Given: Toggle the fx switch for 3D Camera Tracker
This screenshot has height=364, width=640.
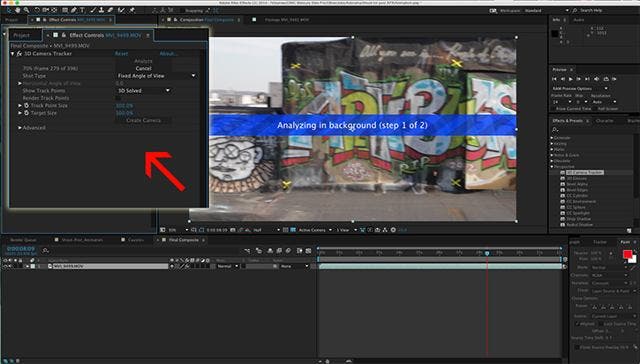Looking at the screenshot, I should click(x=19, y=53).
